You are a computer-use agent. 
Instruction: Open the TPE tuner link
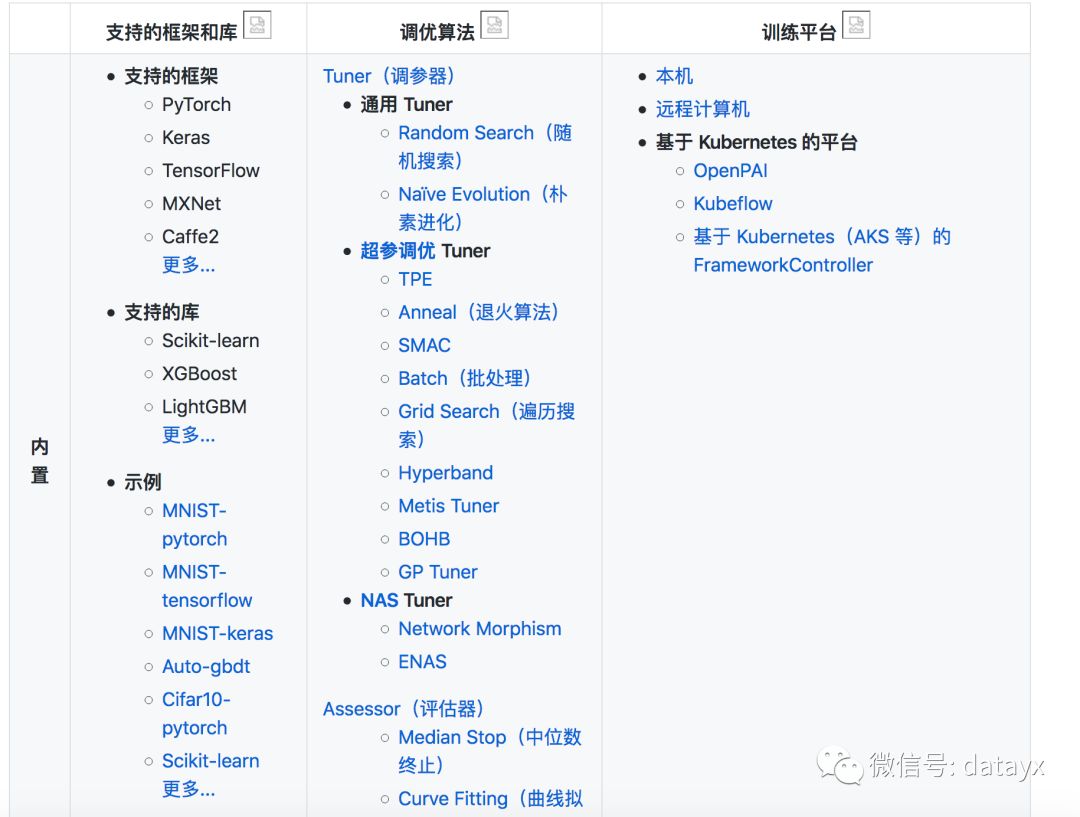coord(415,279)
